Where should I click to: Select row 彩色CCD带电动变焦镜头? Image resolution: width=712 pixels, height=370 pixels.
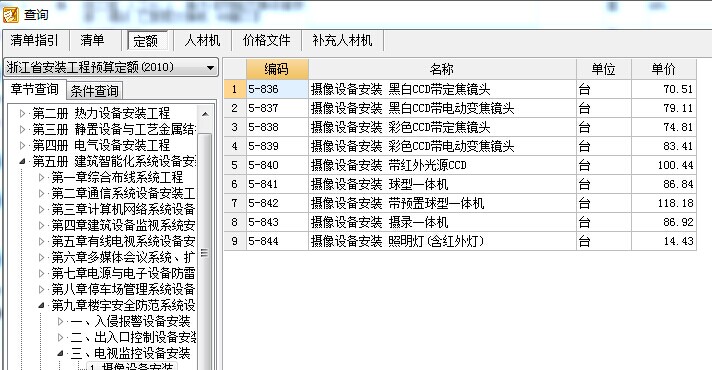(460, 146)
